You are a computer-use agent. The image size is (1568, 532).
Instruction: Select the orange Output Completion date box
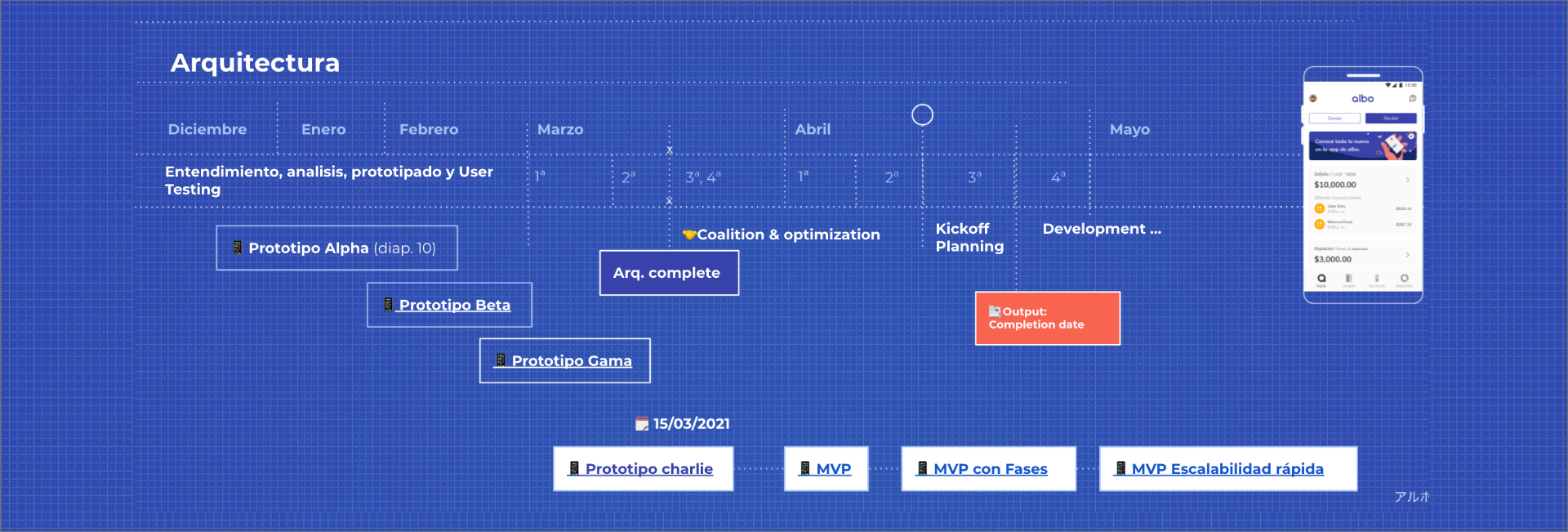point(1047,318)
